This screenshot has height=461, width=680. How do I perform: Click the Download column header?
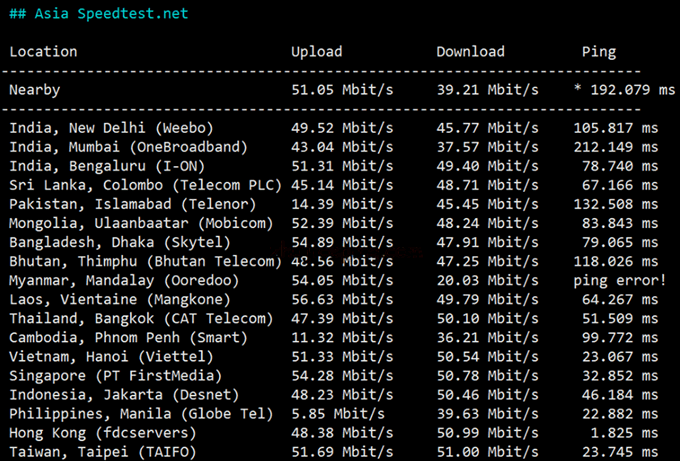(470, 52)
